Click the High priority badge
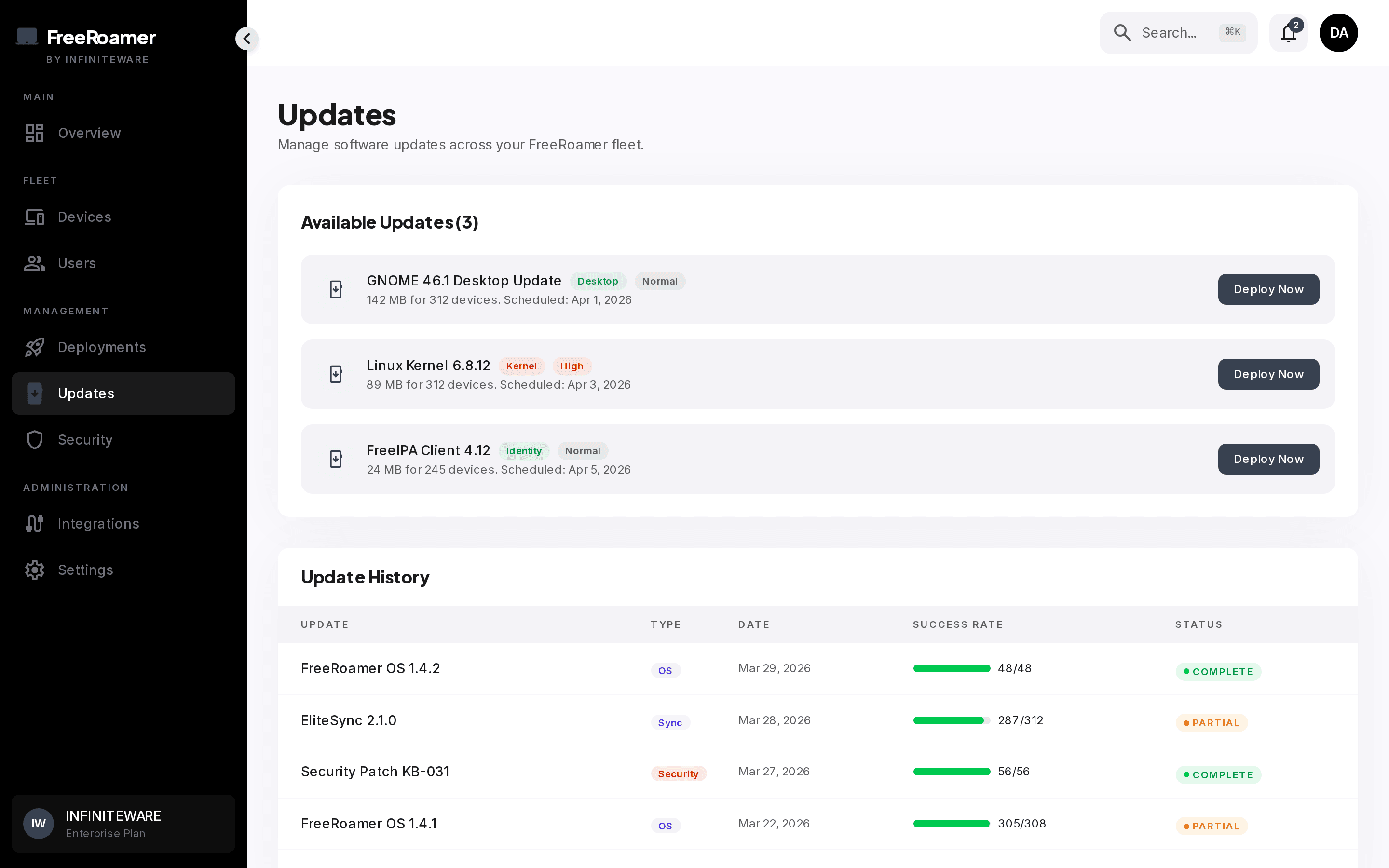The width and height of the screenshot is (1389, 868). 572,366
